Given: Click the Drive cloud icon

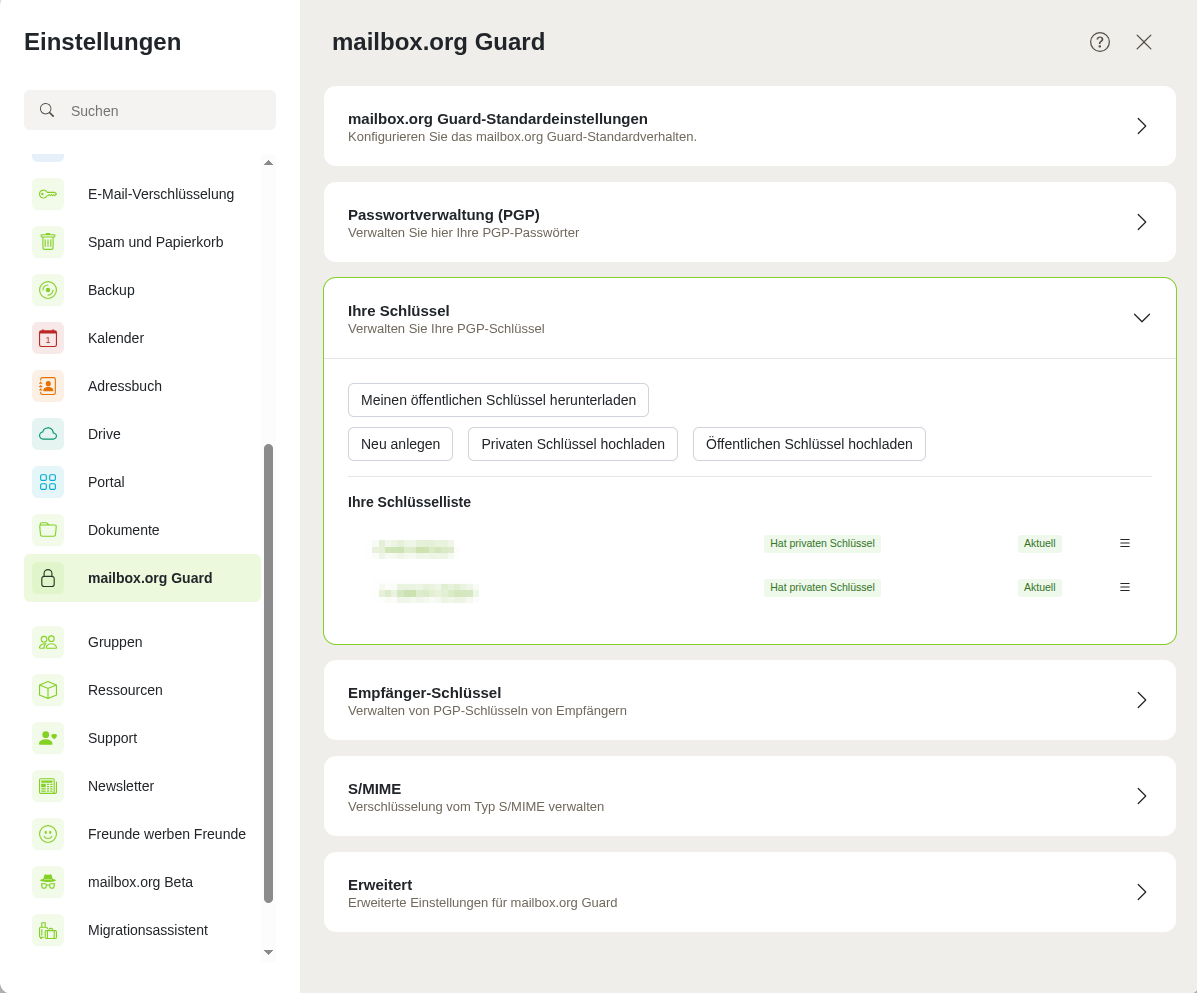Looking at the screenshot, I should [x=48, y=434].
